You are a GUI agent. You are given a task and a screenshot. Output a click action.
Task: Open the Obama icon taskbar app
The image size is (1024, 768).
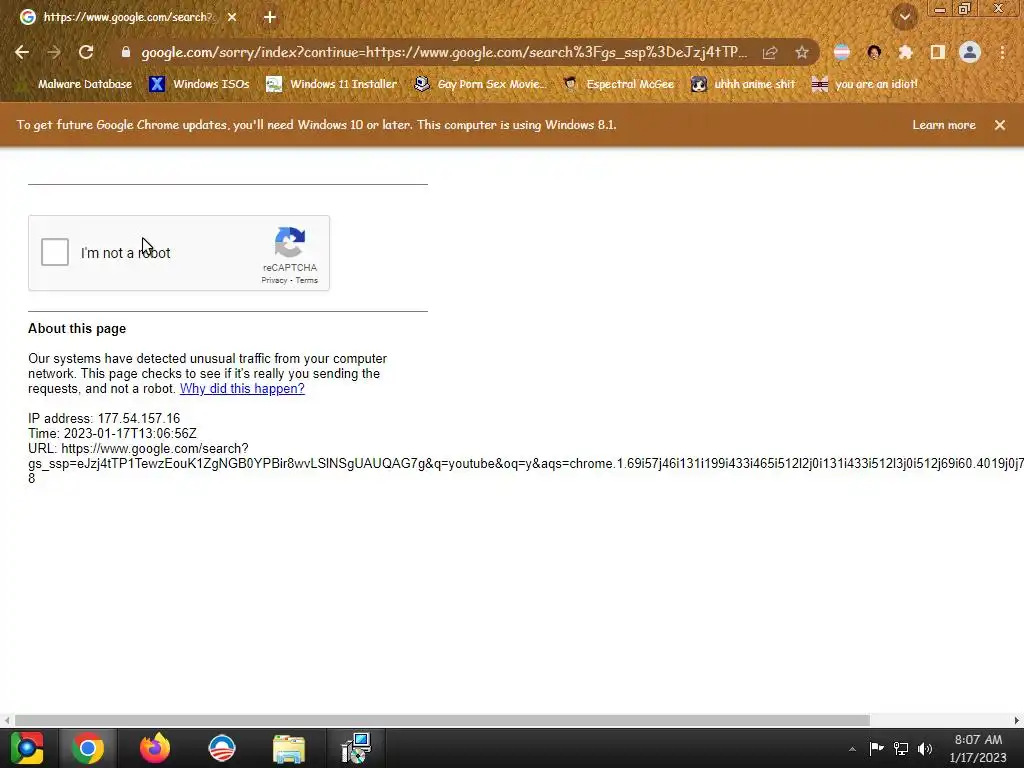tap(221, 748)
